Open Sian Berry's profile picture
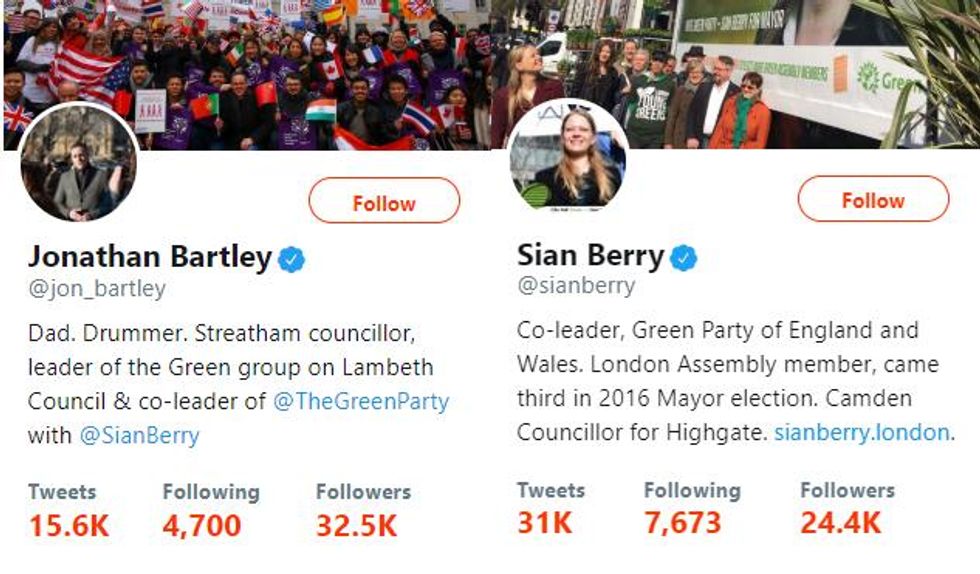The image size is (980, 574). click(568, 156)
